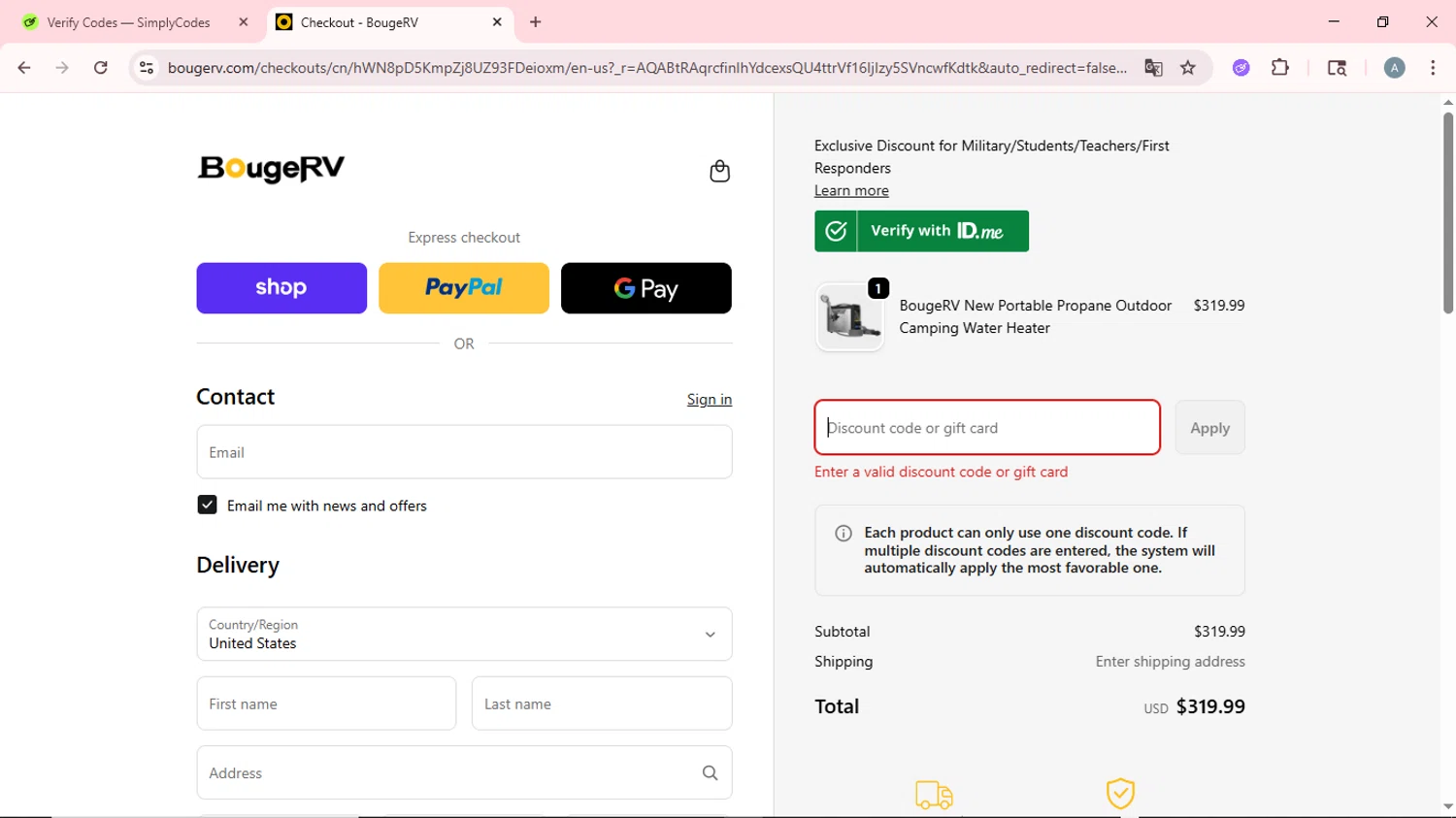
Task: Switch to Verify Codes SimplyCodes tab
Action: 129,21
